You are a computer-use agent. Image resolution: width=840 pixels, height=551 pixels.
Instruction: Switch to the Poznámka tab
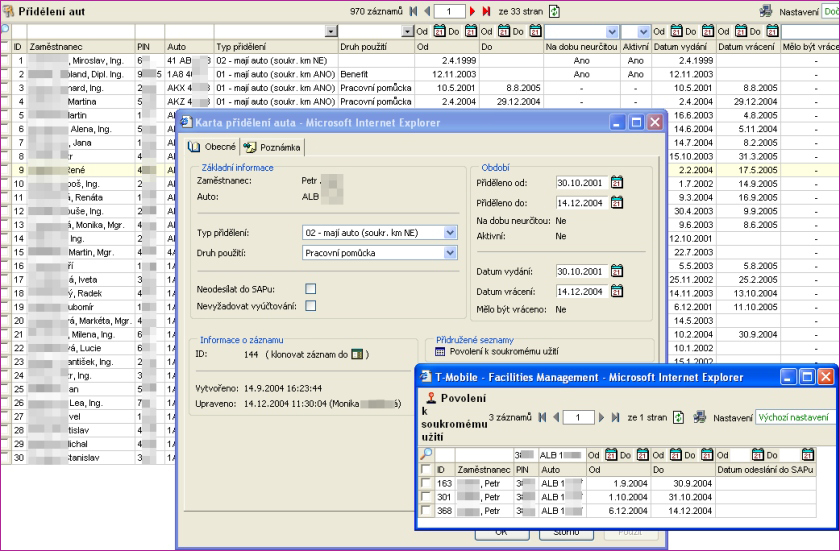click(271, 148)
